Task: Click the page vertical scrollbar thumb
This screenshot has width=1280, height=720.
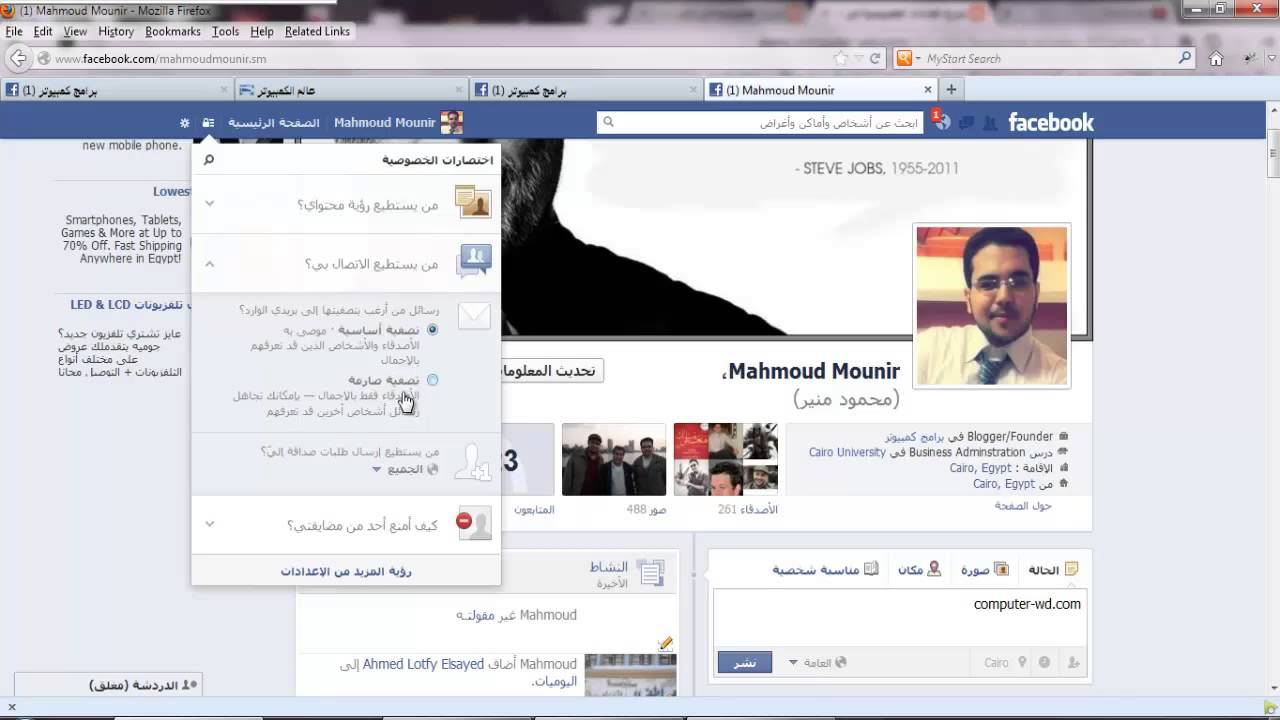Action: point(1272,153)
